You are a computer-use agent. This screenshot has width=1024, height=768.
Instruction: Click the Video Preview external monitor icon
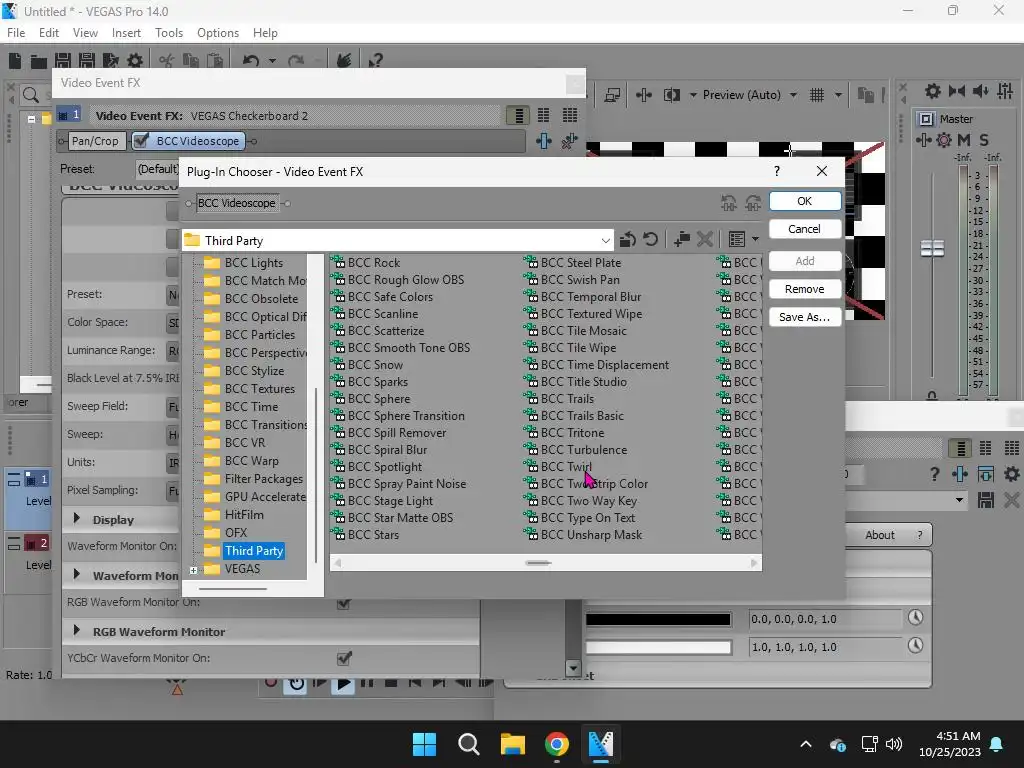point(612,95)
